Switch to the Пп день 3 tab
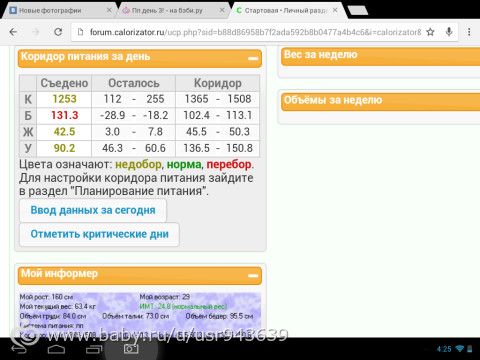Screen dimensions: 480x360 click(x=167, y=10)
